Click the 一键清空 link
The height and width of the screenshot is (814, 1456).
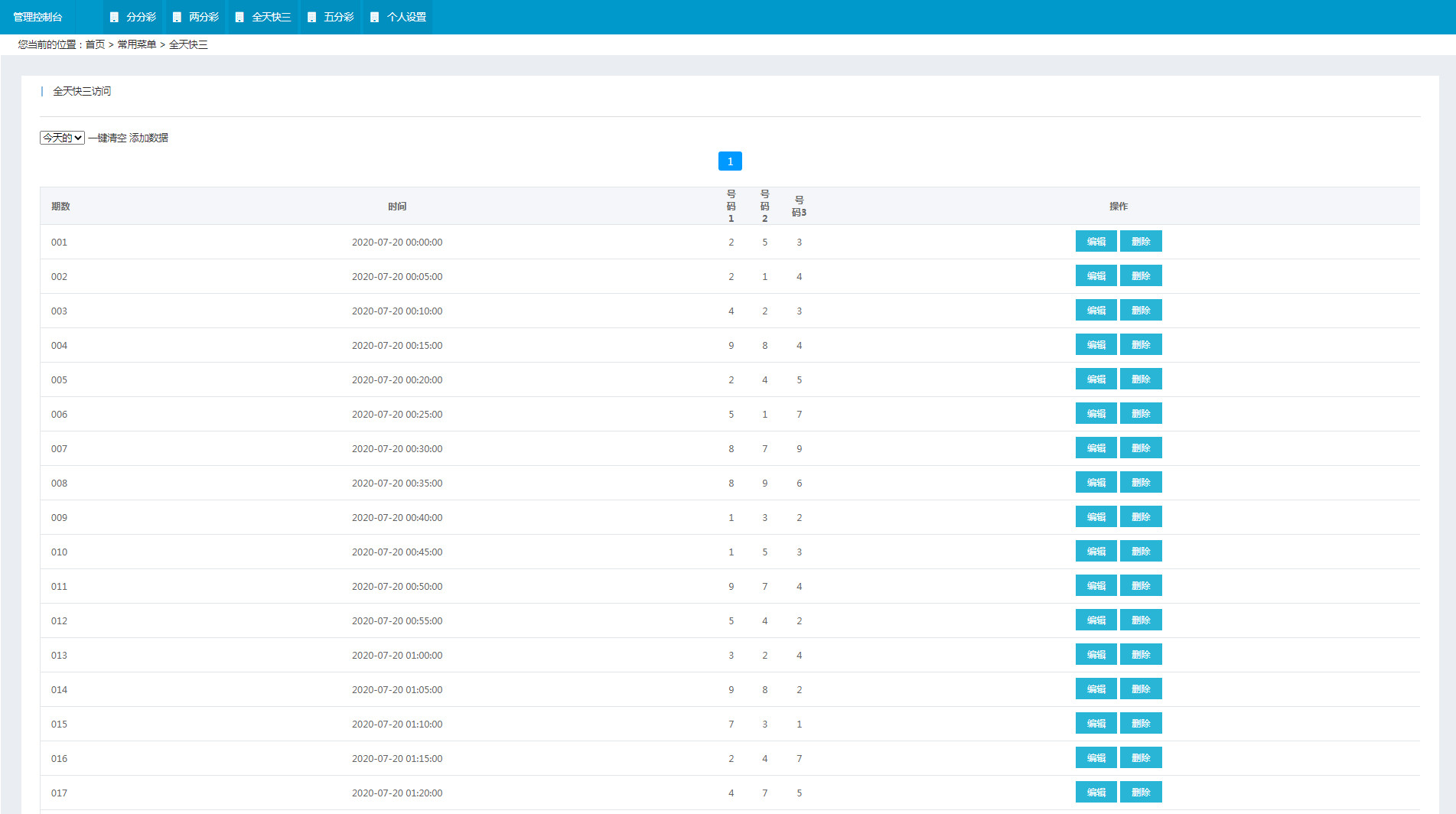pos(107,138)
